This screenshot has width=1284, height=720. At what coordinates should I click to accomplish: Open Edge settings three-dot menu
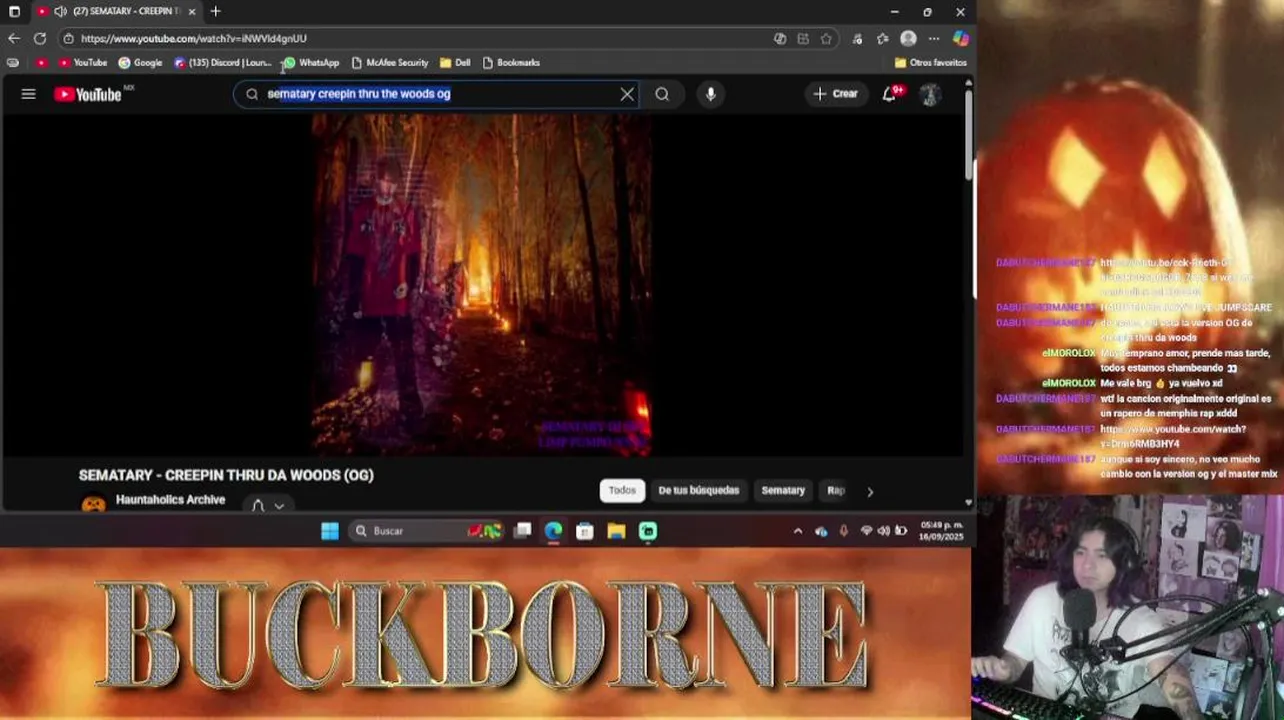coord(934,38)
